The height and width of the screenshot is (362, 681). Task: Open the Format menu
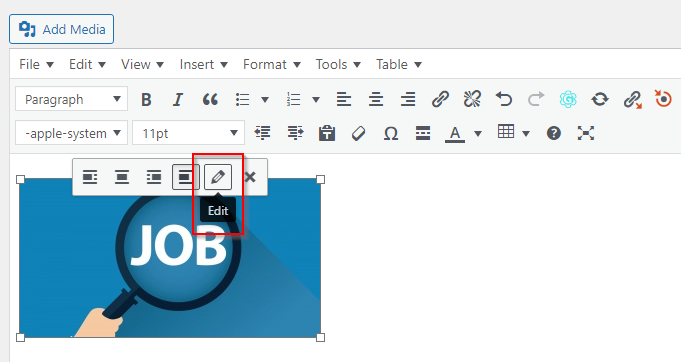click(271, 64)
